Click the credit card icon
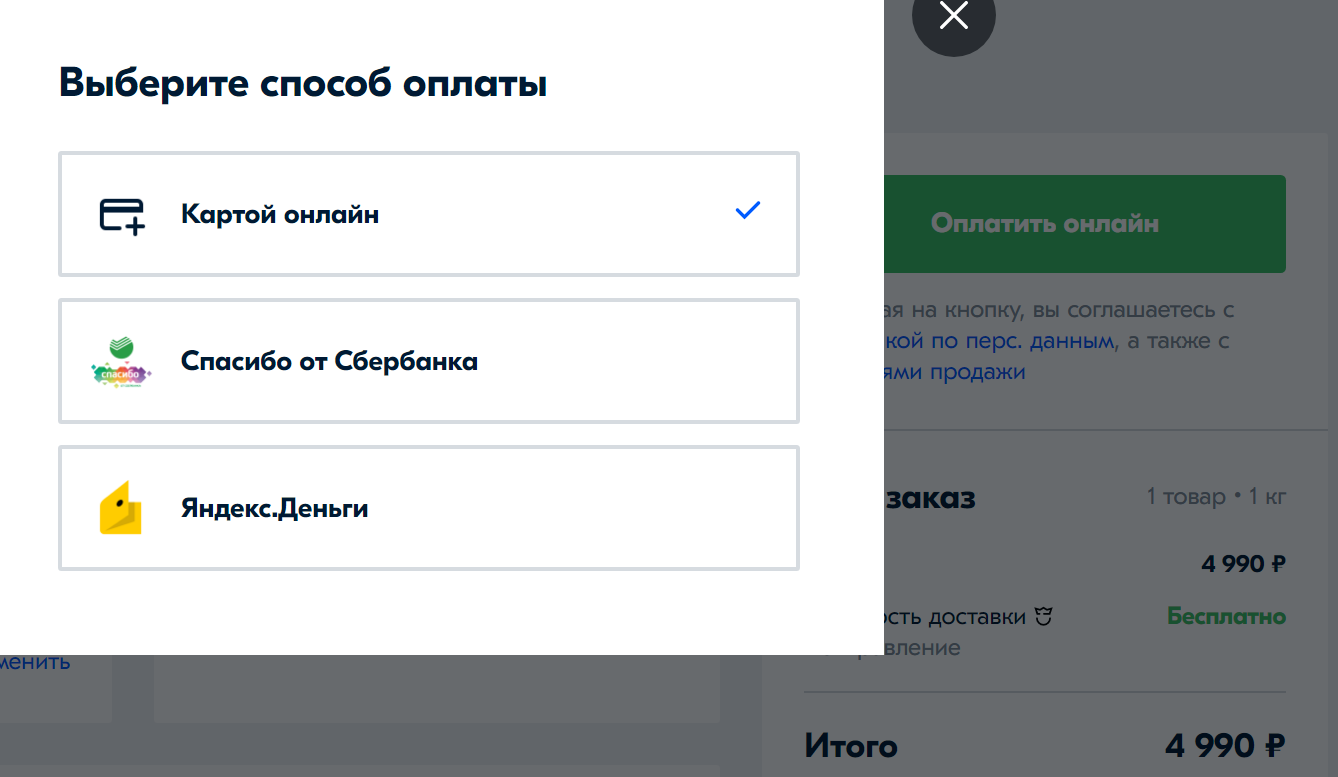The width and height of the screenshot is (1338, 777). (x=122, y=215)
